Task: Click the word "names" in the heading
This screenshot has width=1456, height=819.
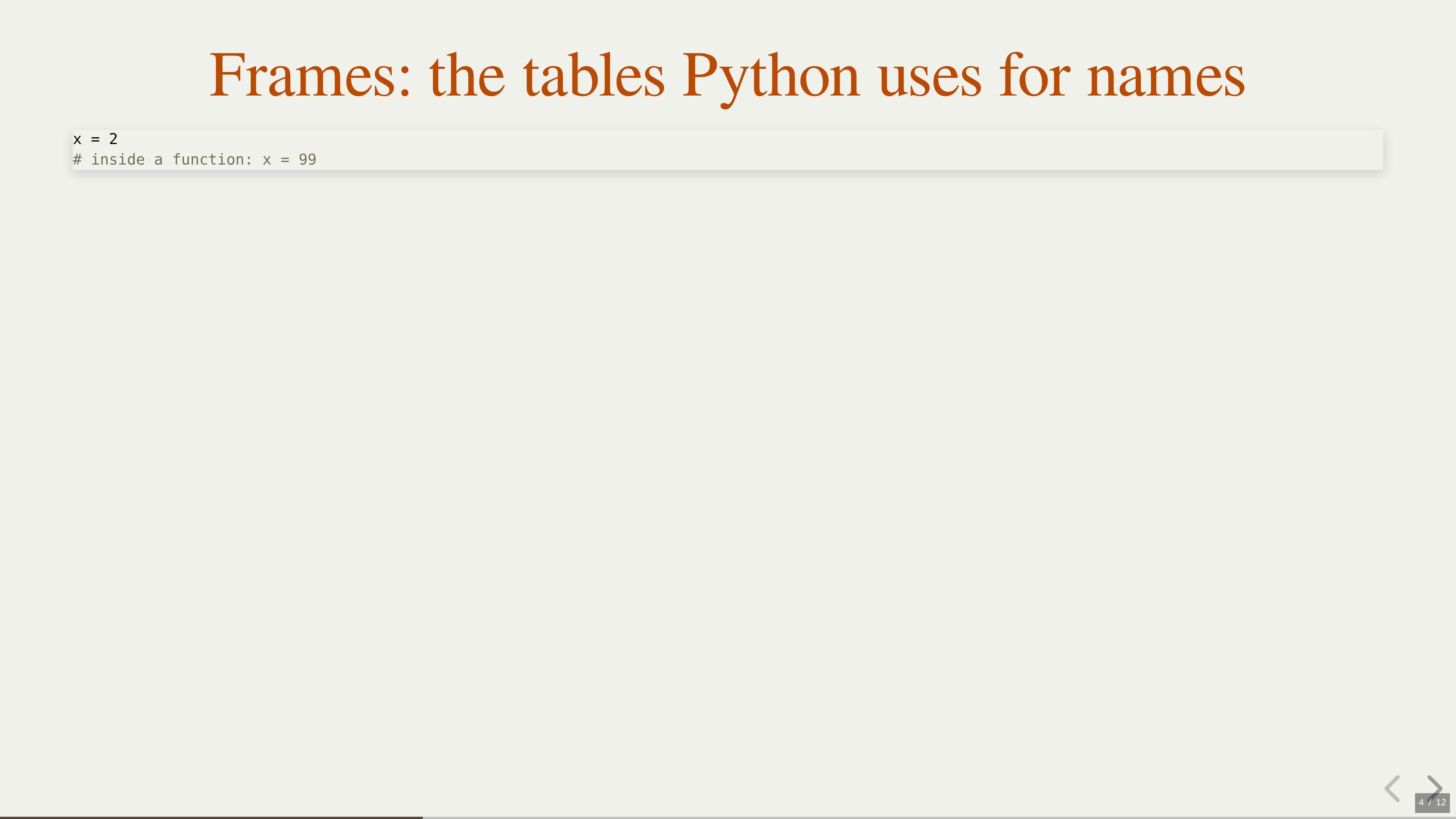Action: (1165, 76)
